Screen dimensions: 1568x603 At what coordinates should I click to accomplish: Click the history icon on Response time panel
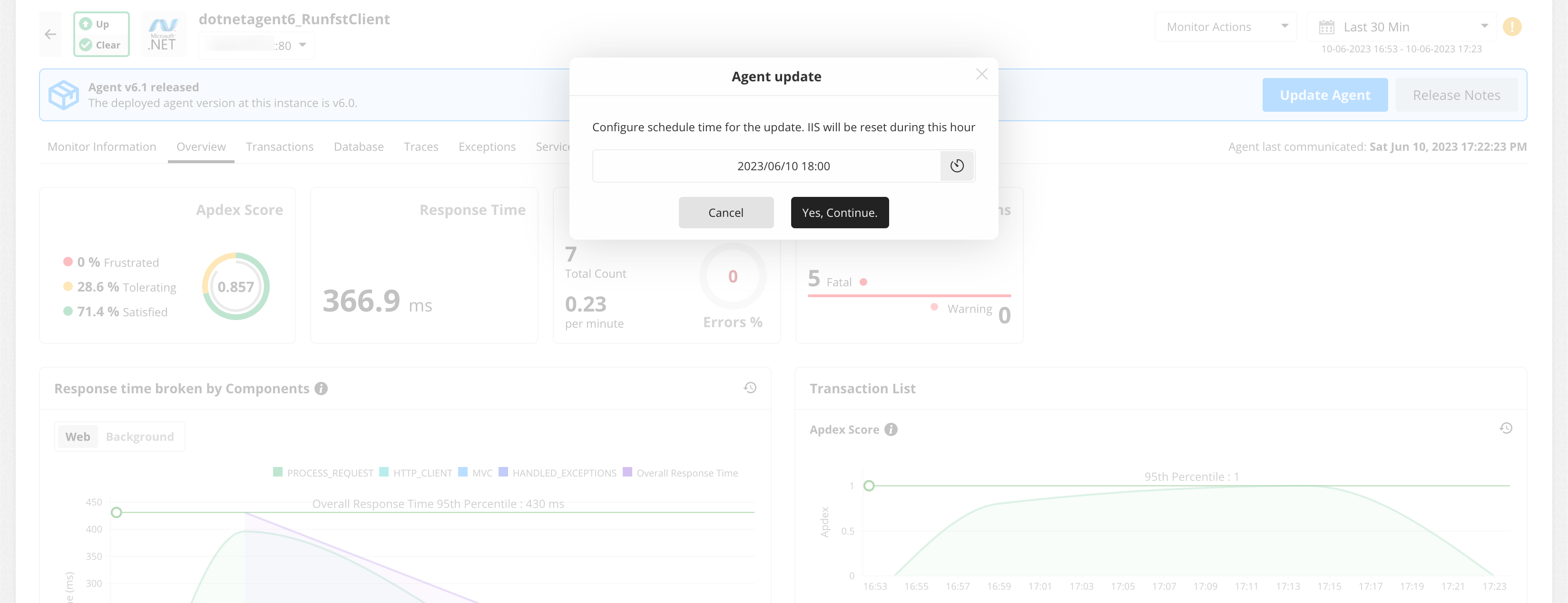[x=750, y=388]
